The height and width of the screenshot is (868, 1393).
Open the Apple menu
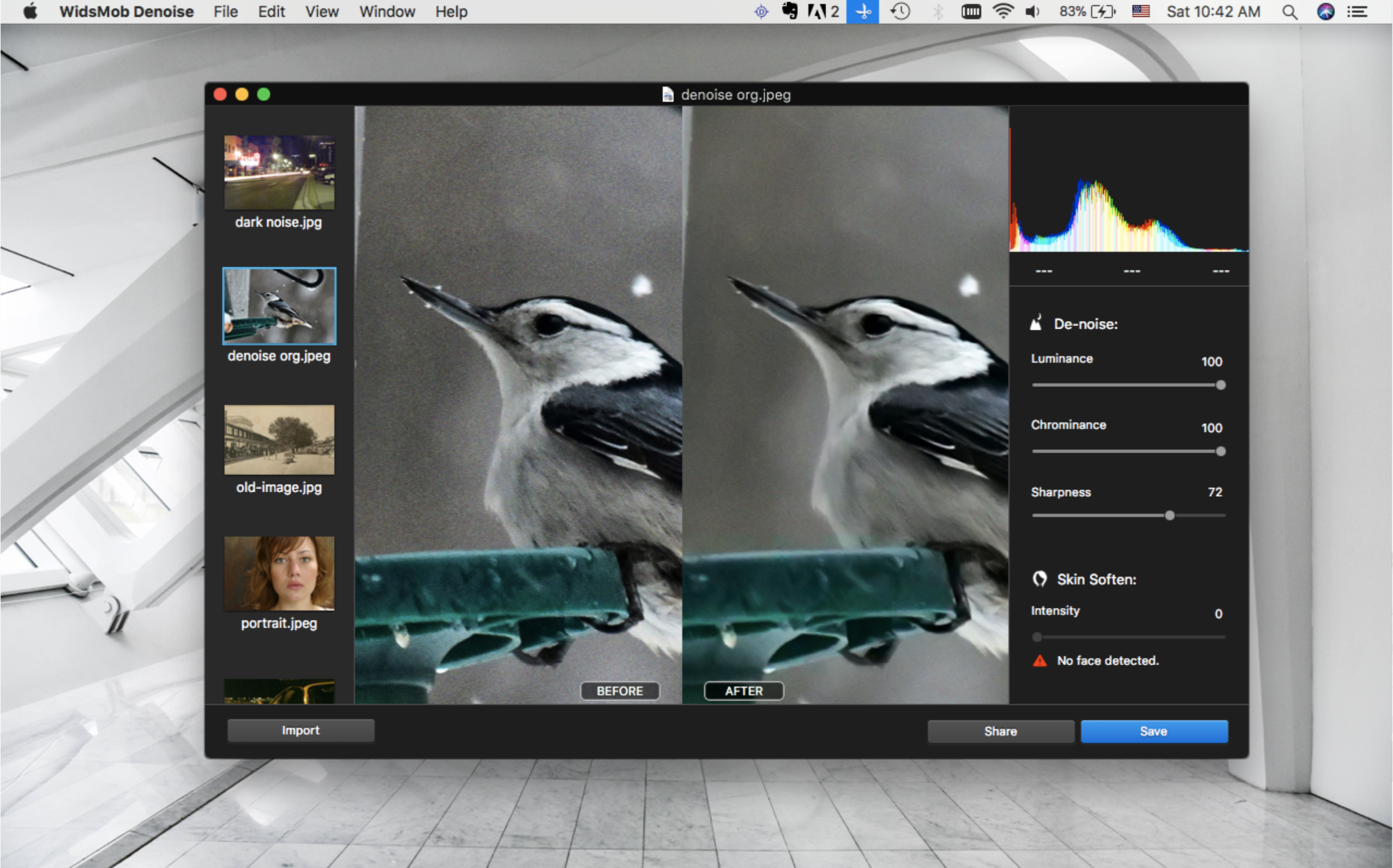pyautogui.click(x=30, y=12)
